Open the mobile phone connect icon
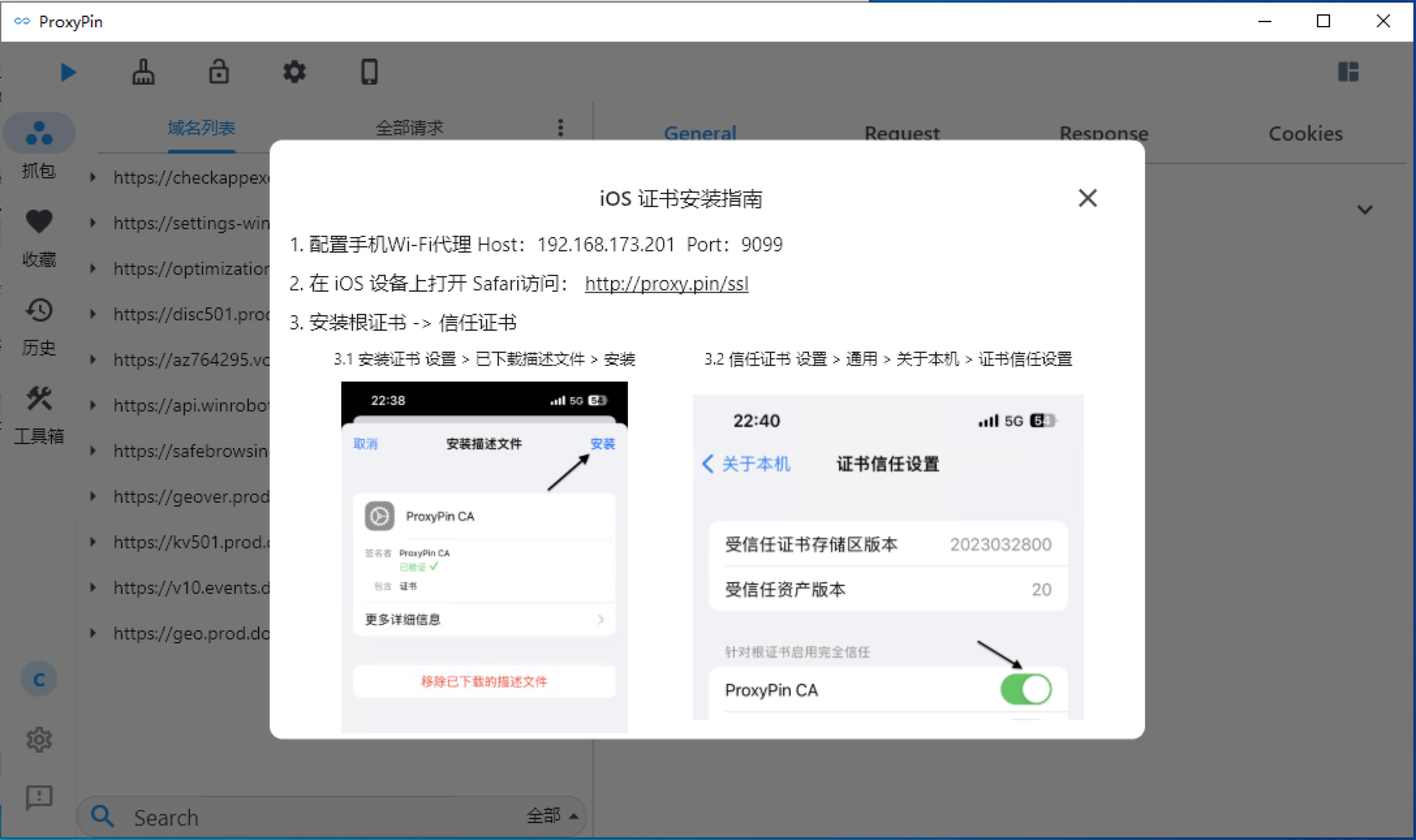This screenshot has height=840, width=1416. (369, 72)
